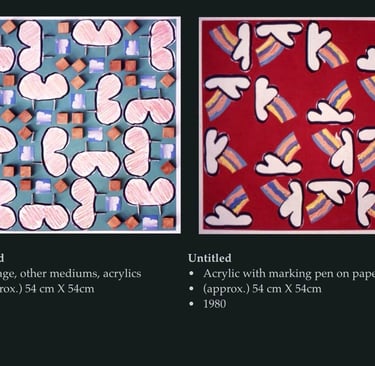
Task: Click the rainbow stripe in the red artwork's top-left corner
Action: tap(224, 39)
